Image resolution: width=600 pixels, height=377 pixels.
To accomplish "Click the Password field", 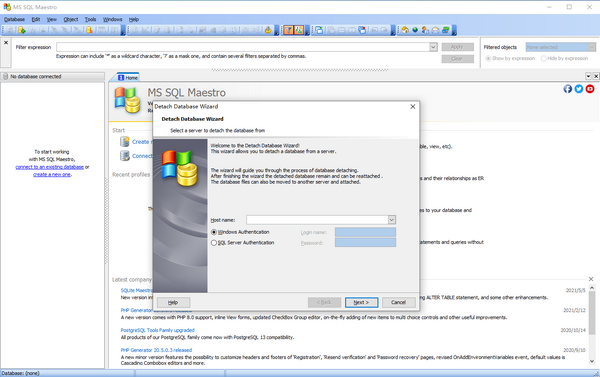I will 365,243.
